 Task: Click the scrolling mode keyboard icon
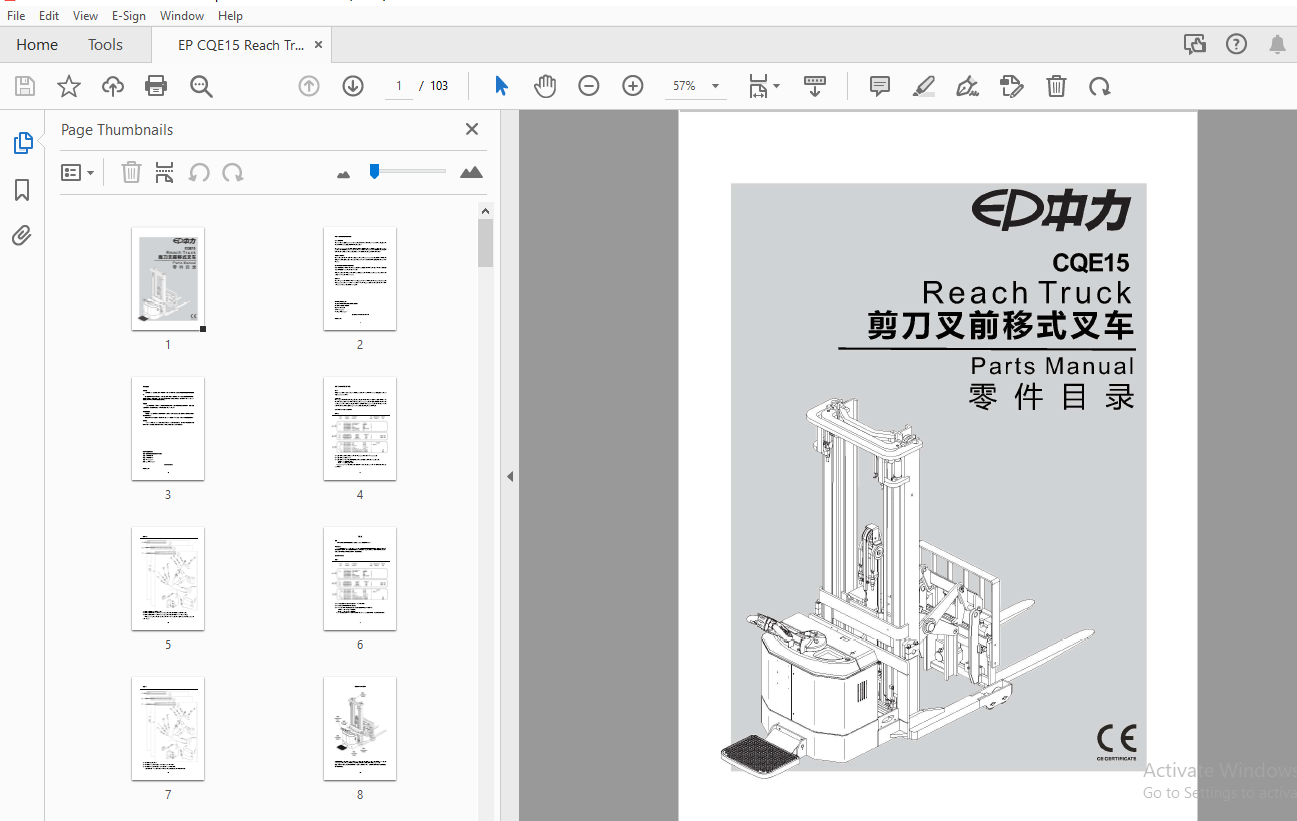point(815,86)
